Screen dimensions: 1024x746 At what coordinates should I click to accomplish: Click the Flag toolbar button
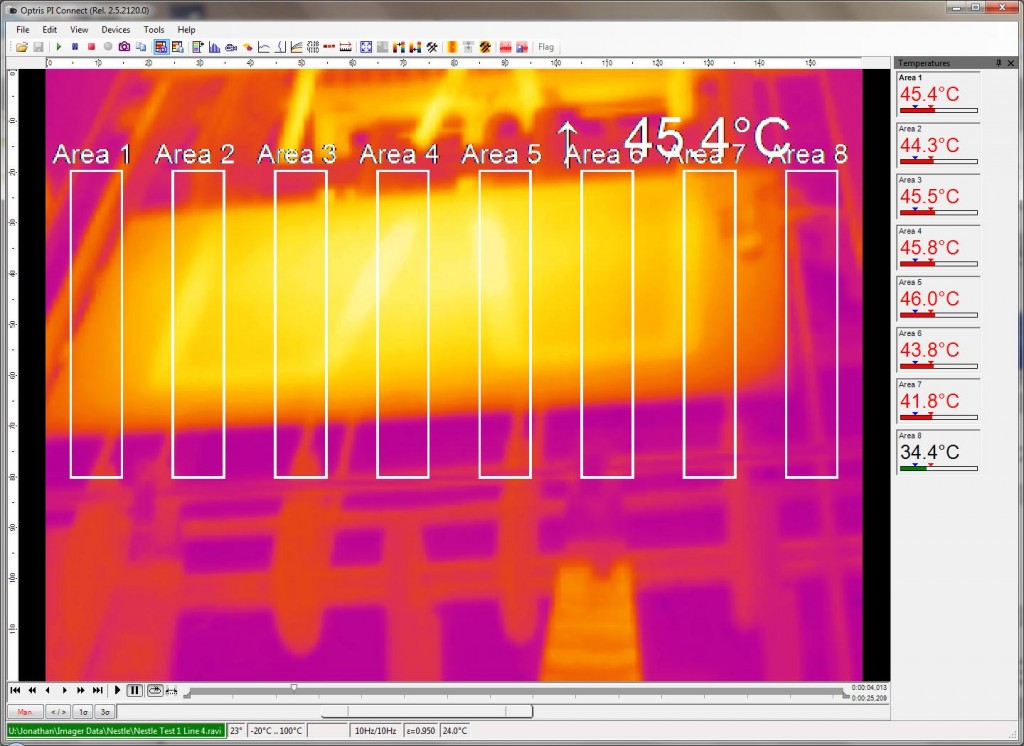click(x=546, y=47)
